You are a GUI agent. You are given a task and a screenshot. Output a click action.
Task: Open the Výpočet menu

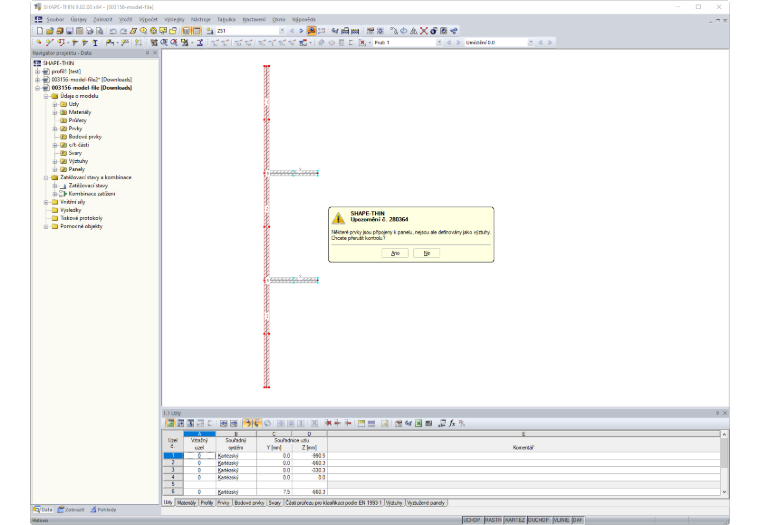148,19
